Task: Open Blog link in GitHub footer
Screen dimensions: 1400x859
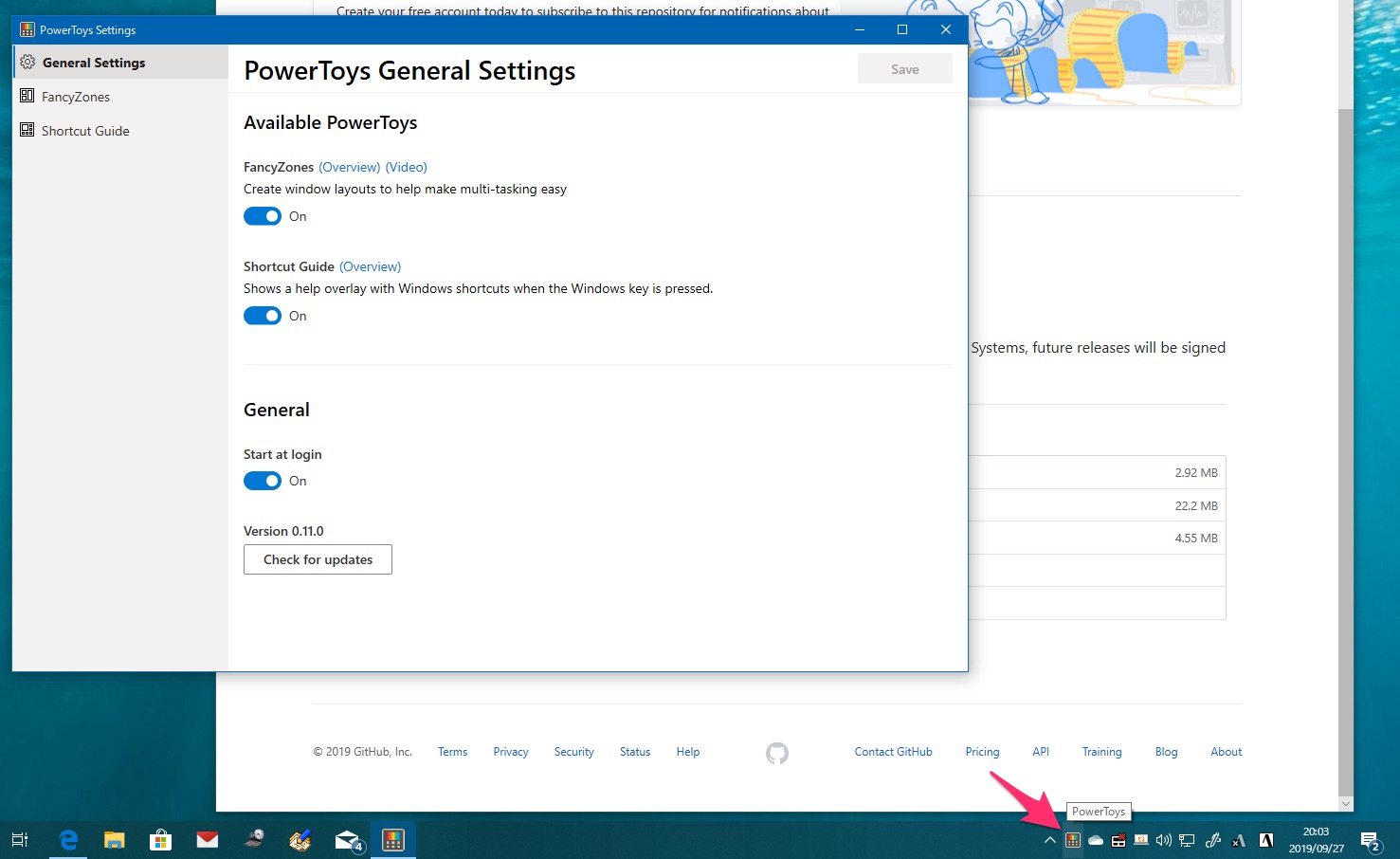Action: coord(1166,752)
